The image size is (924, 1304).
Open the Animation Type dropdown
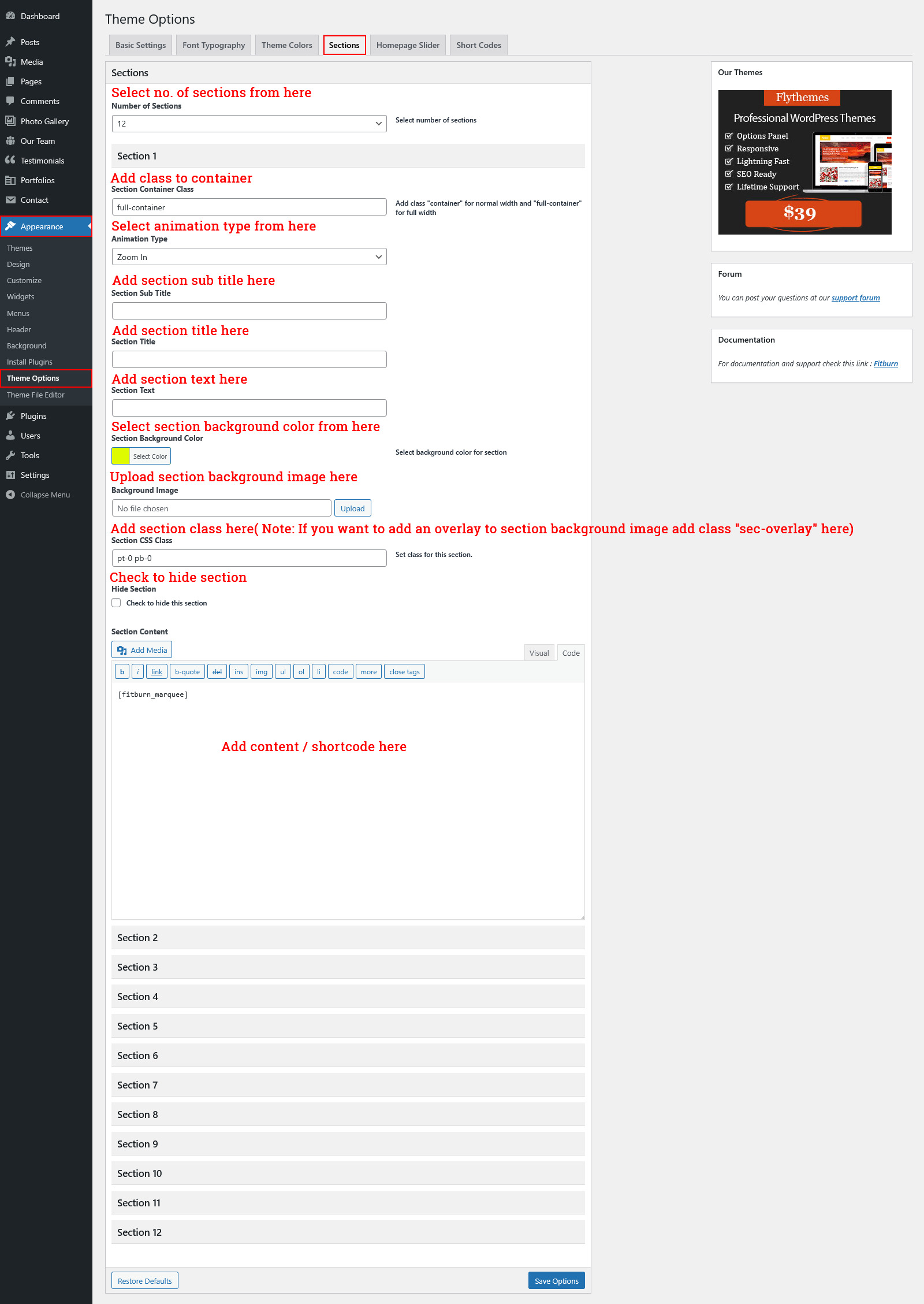coord(249,257)
